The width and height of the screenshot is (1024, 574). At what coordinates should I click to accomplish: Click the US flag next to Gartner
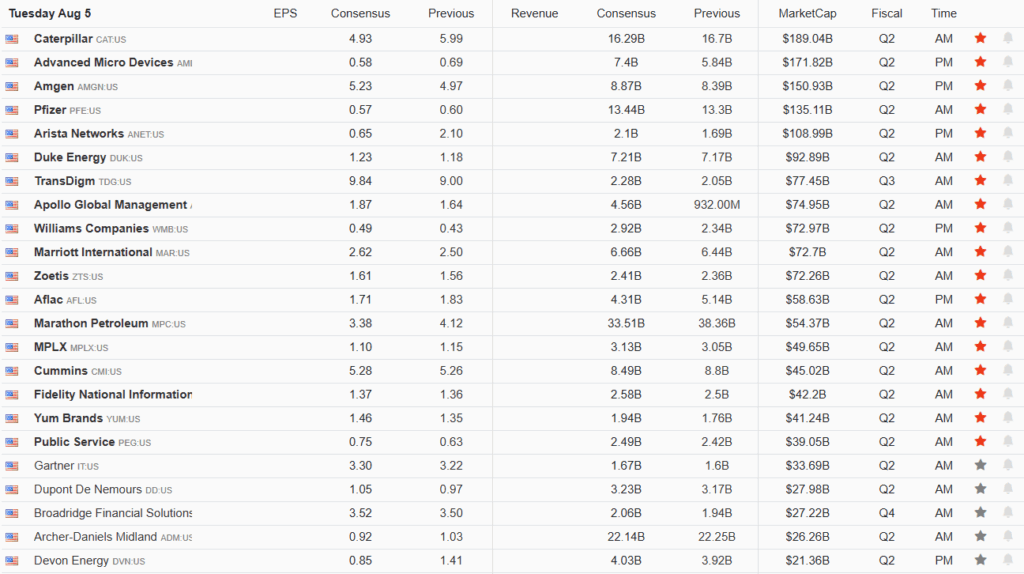[12, 466]
